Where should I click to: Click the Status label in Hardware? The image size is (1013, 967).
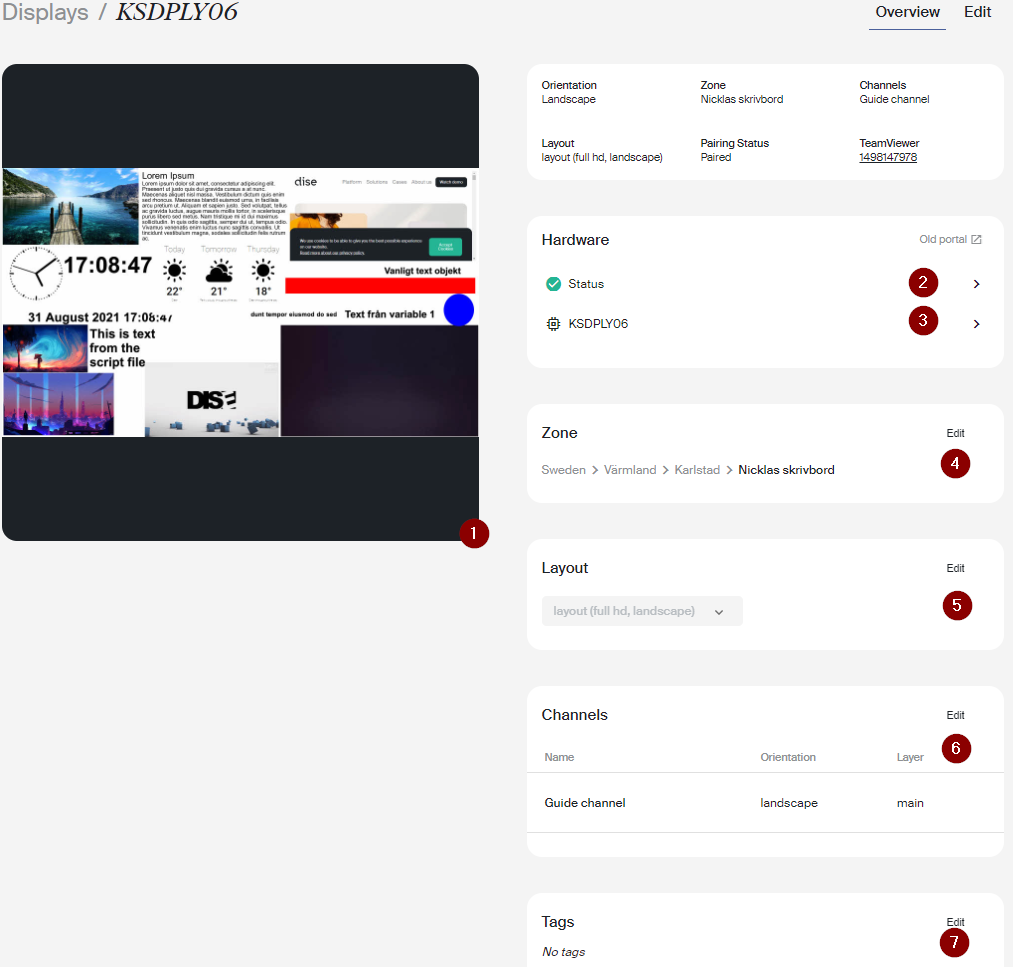[x=586, y=284]
